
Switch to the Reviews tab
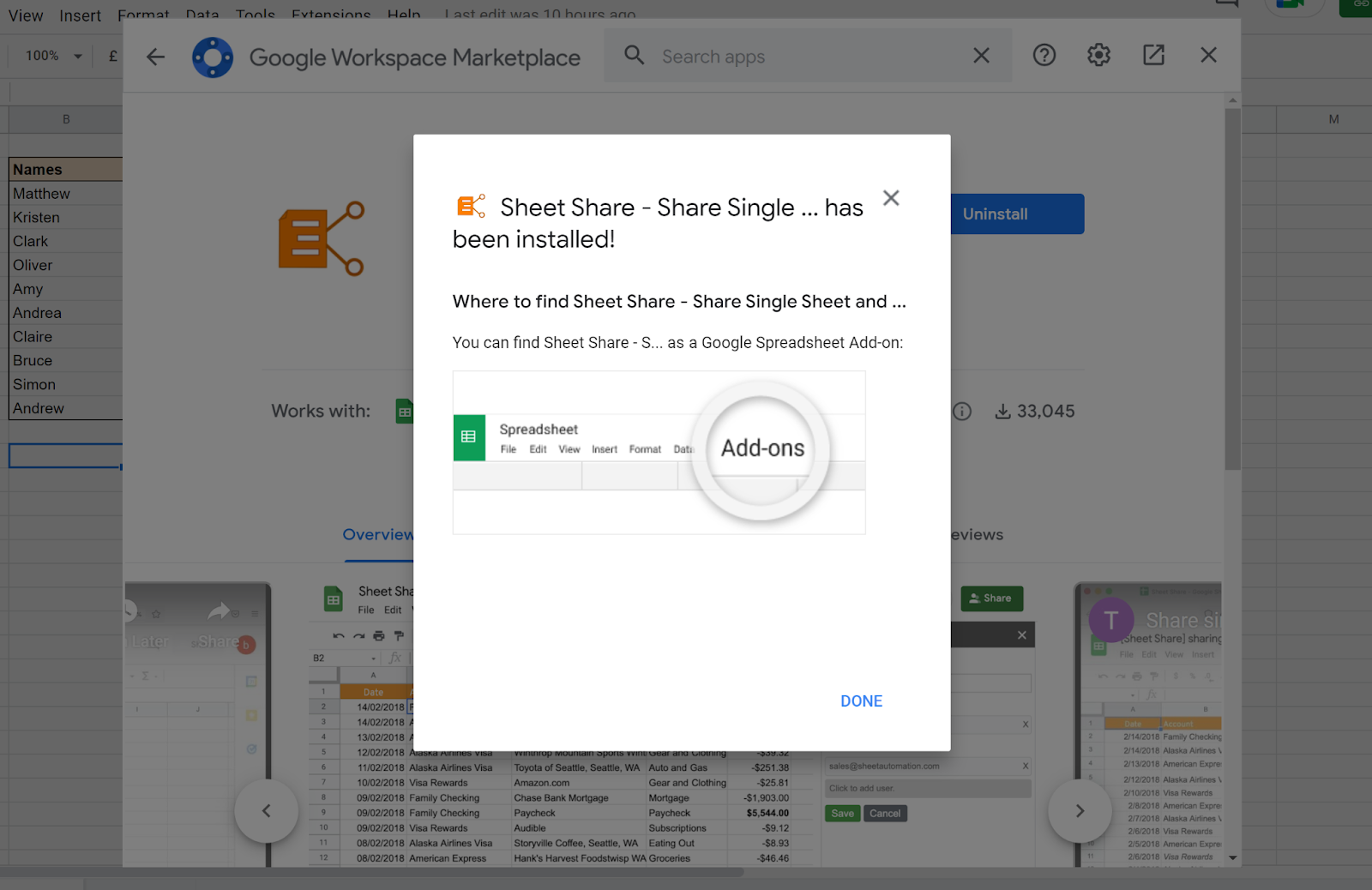(x=977, y=535)
